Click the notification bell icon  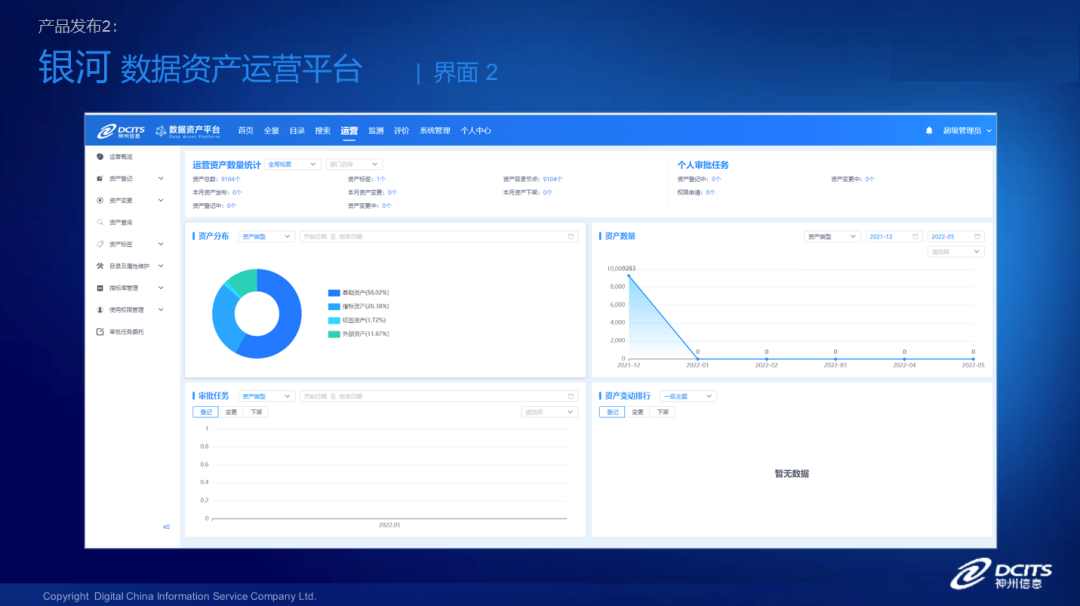click(929, 131)
